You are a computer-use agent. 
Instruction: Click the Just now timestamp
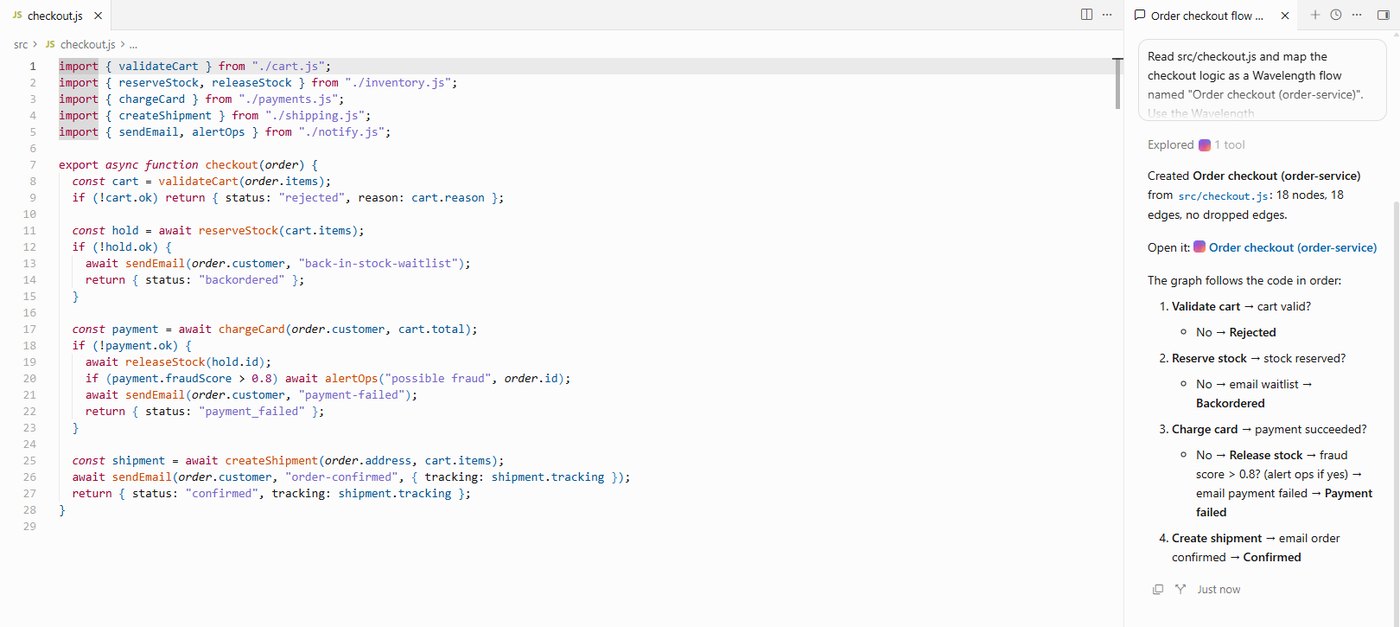click(1218, 589)
